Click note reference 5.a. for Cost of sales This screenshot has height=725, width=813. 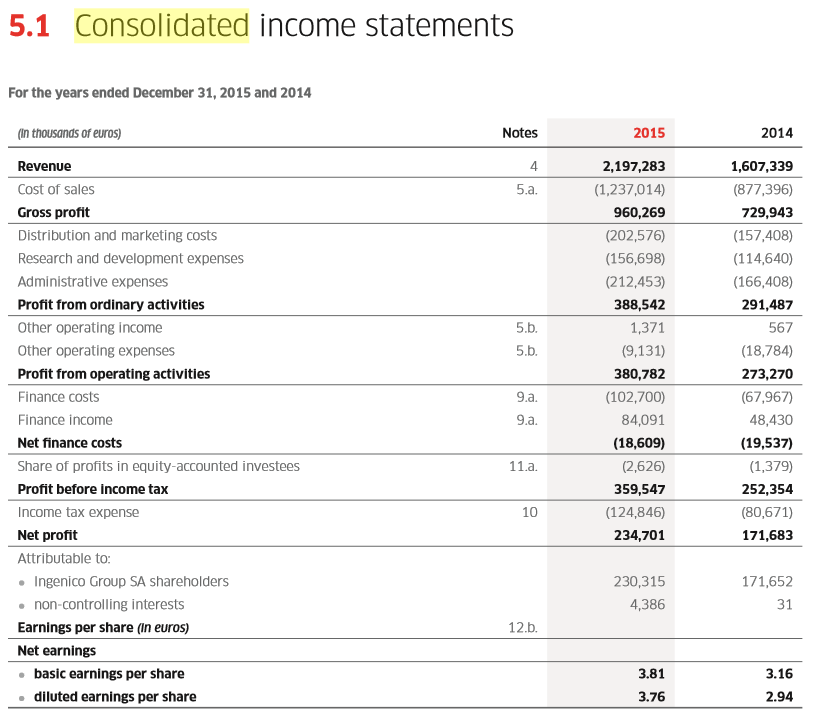coord(526,189)
